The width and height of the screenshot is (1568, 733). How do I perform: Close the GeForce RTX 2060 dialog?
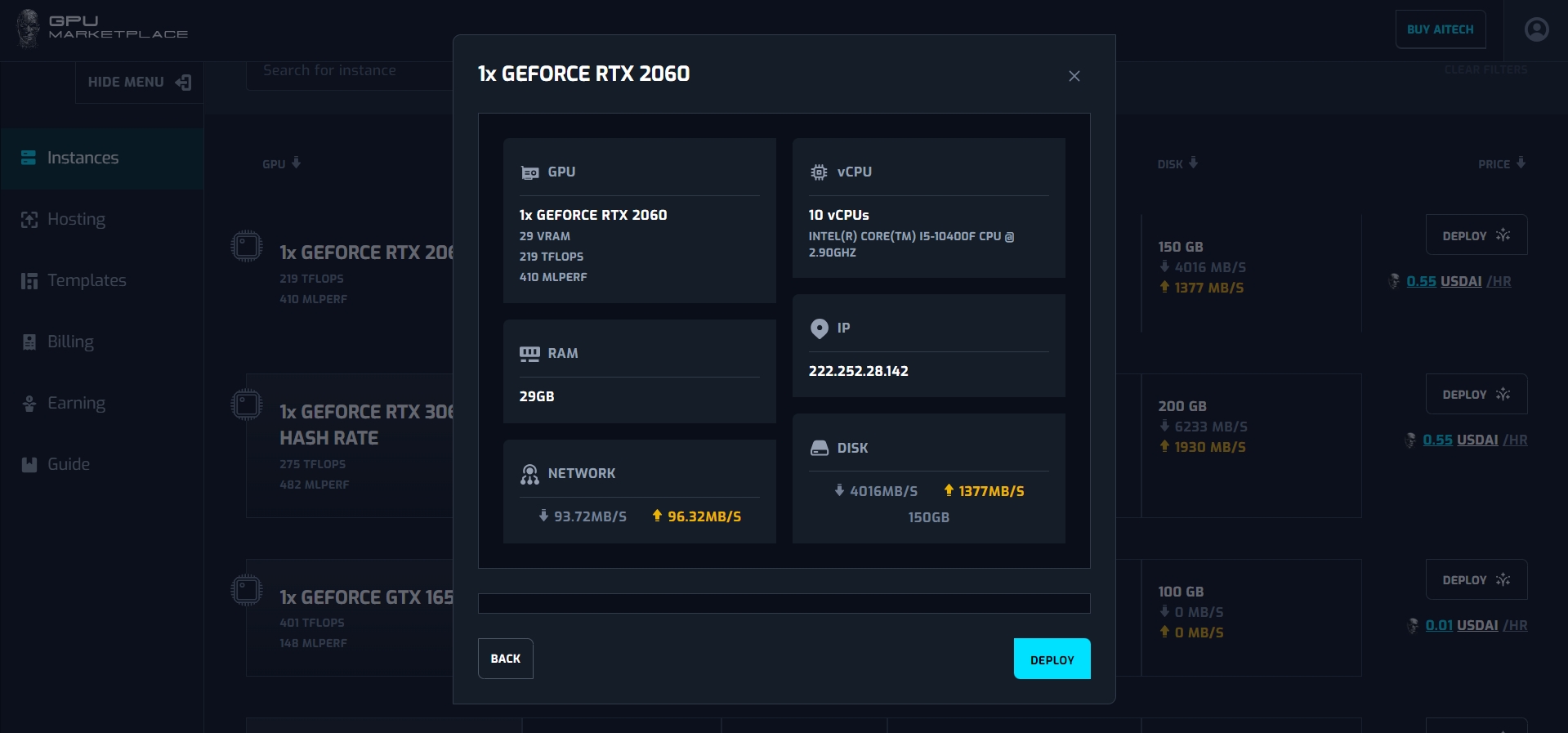(x=1074, y=76)
